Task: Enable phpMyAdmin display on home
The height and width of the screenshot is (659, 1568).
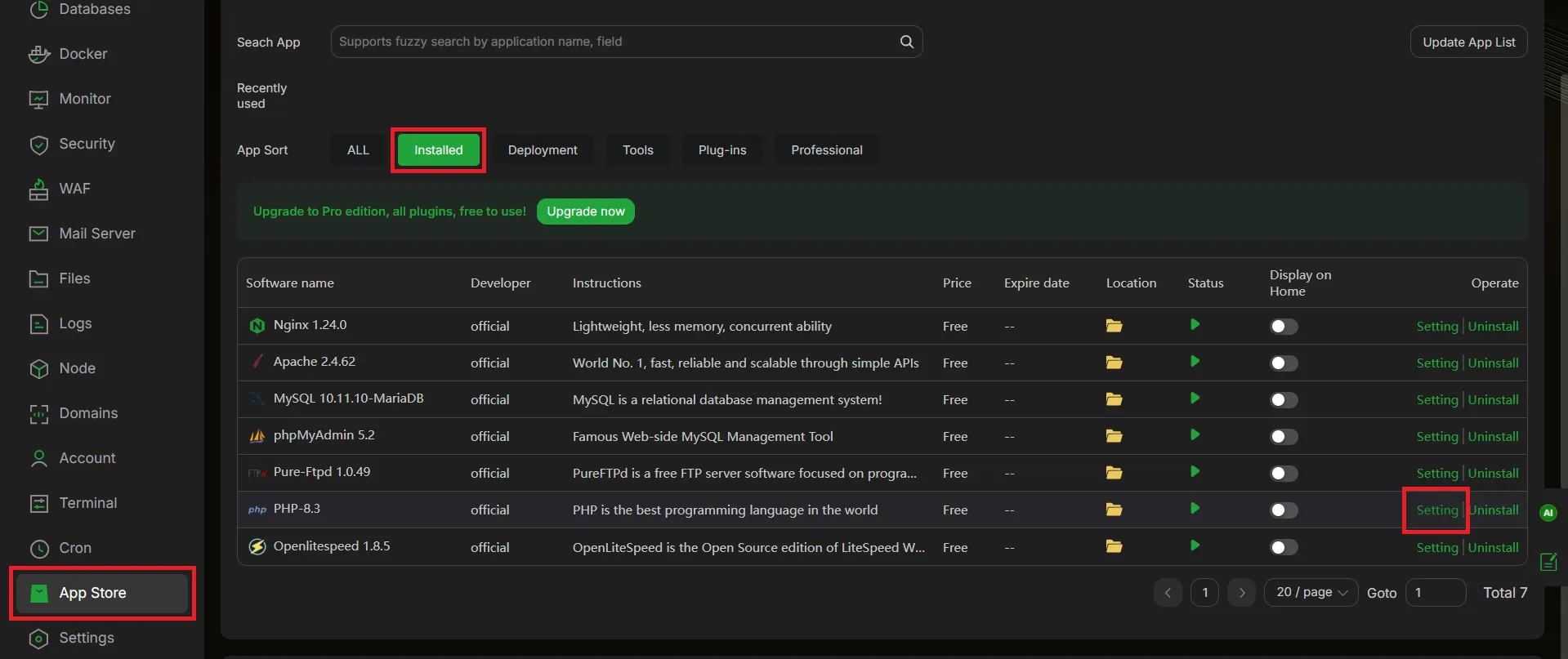Action: (x=1284, y=437)
